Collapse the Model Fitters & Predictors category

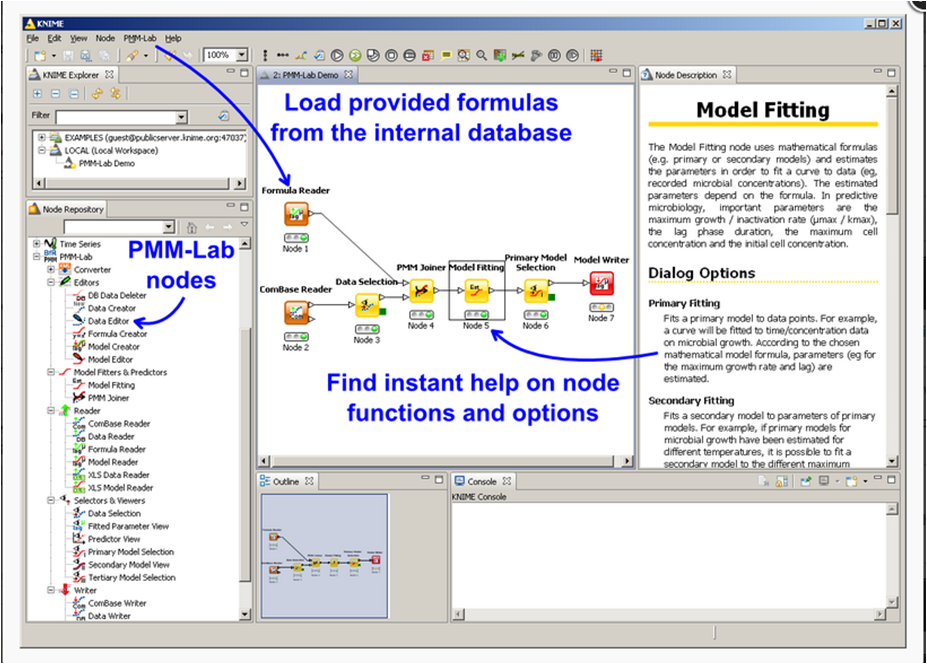51,372
